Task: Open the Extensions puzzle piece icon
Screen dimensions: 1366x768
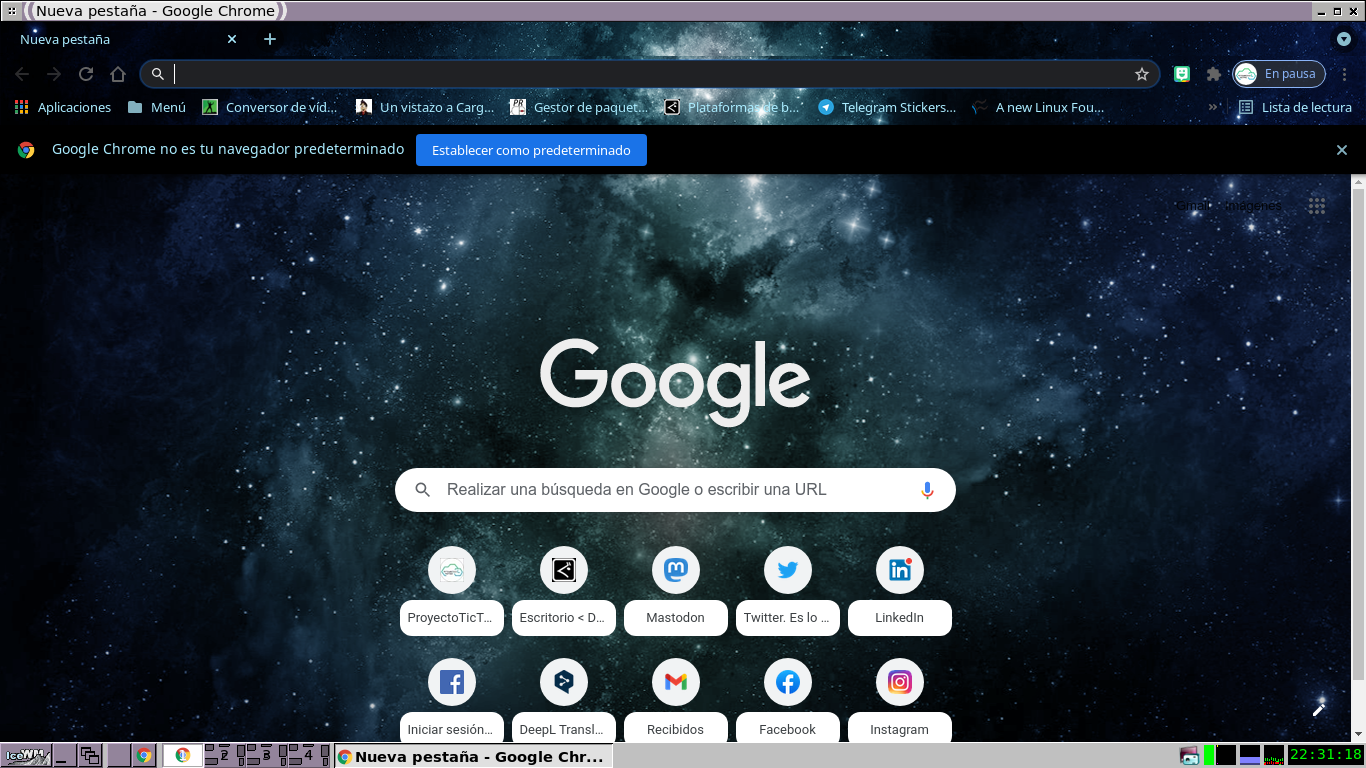Action: [1214, 74]
